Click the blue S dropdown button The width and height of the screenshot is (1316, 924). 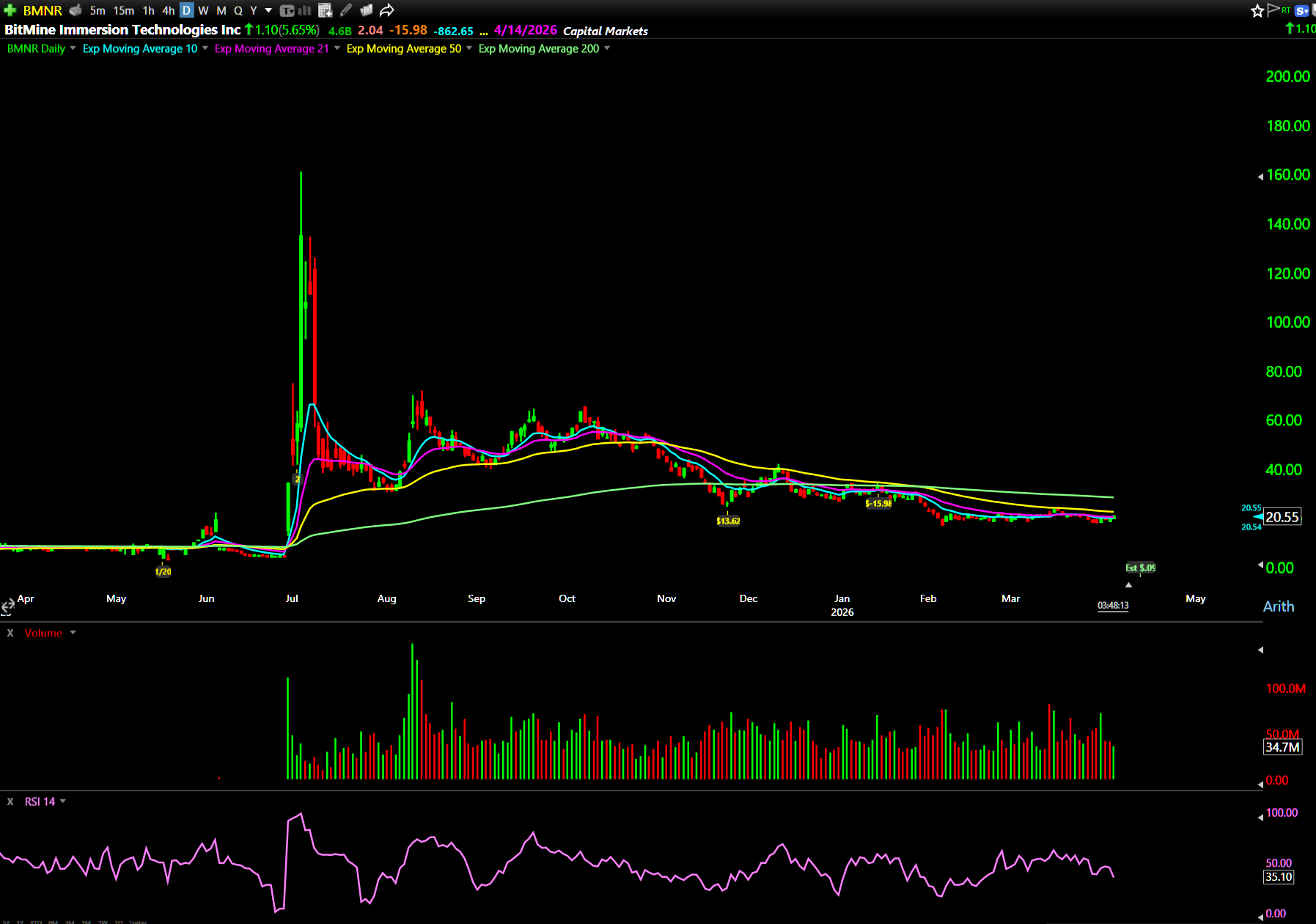(1302, 10)
